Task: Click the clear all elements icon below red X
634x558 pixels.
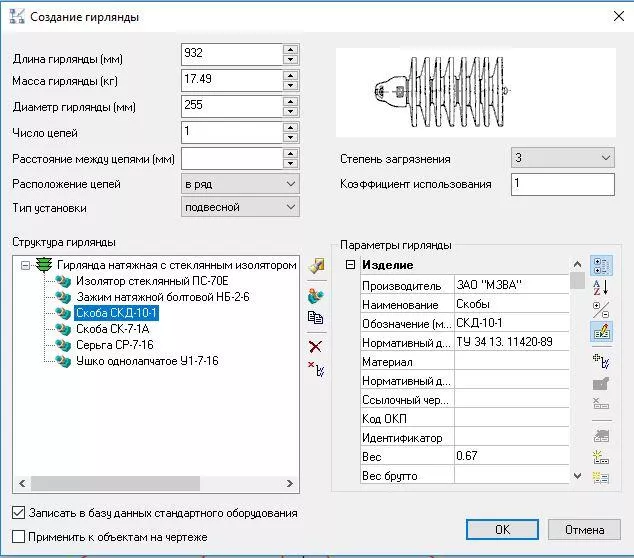Action: [316, 370]
